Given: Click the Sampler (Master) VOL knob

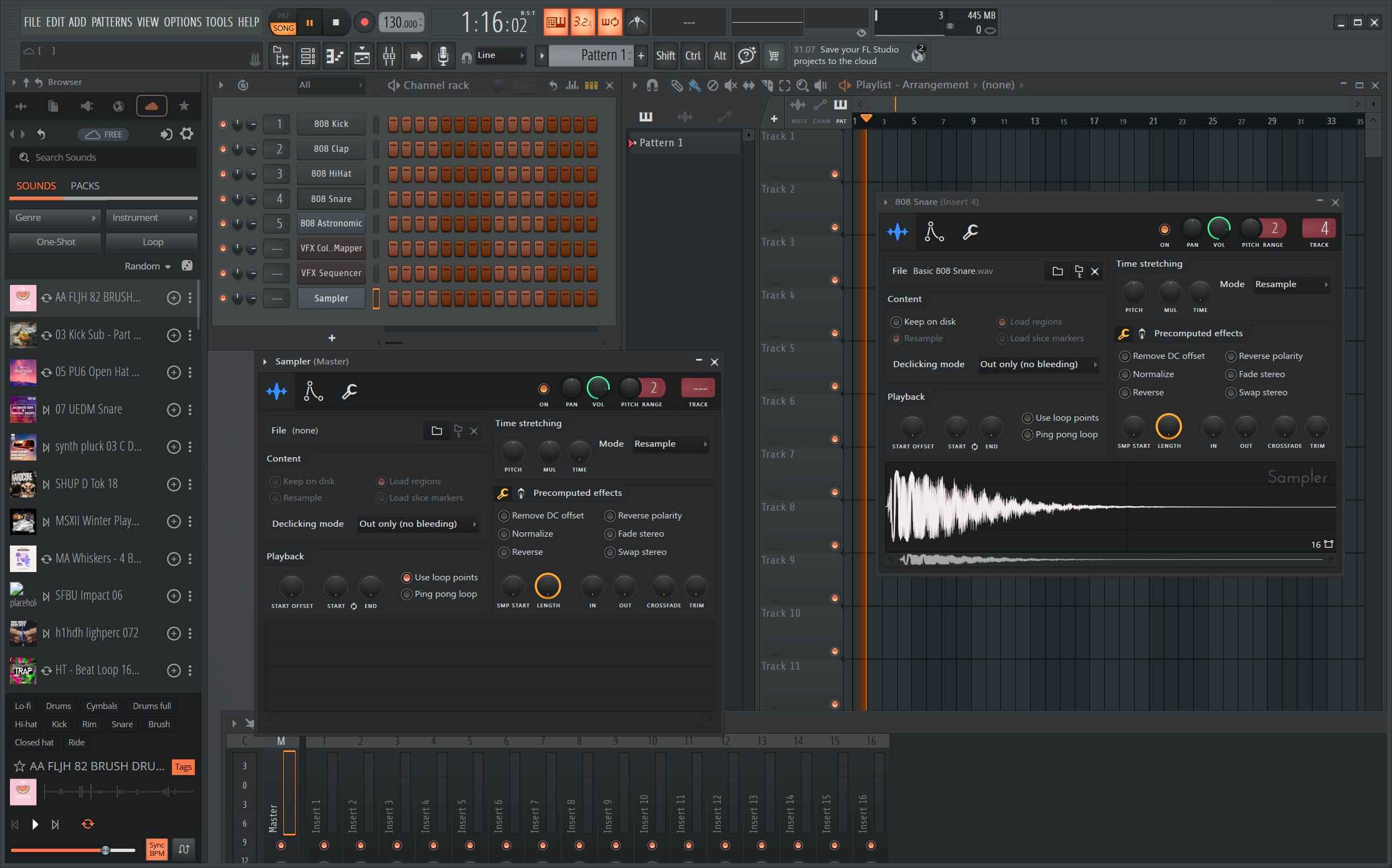Looking at the screenshot, I should point(598,388).
